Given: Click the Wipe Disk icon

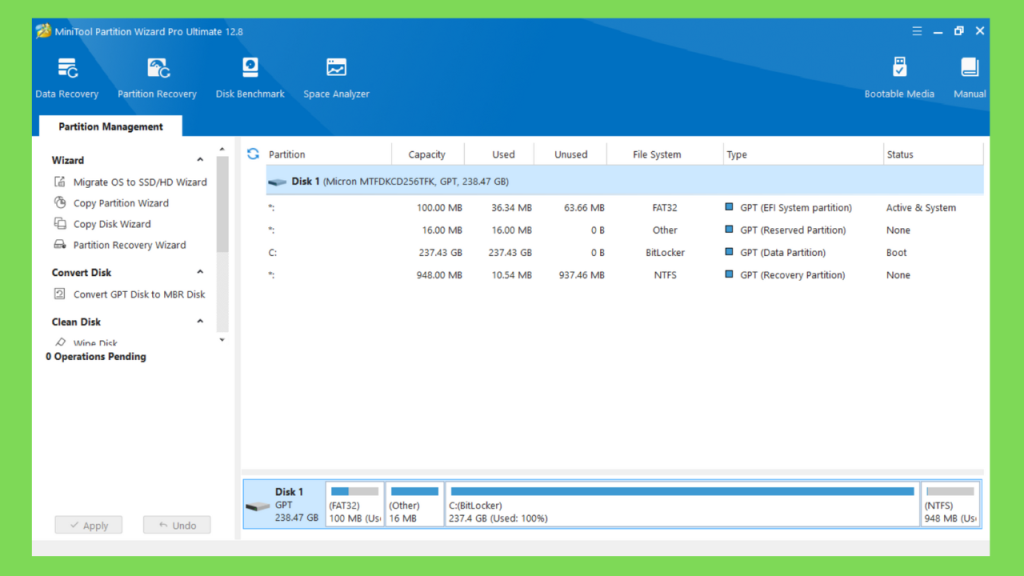Looking at the screenshot, I should pos(60,342).
